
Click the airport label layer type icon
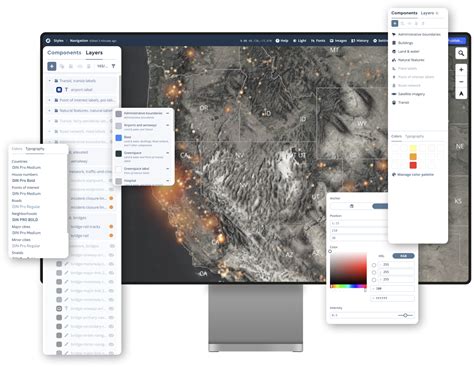[x=66, y=90]
